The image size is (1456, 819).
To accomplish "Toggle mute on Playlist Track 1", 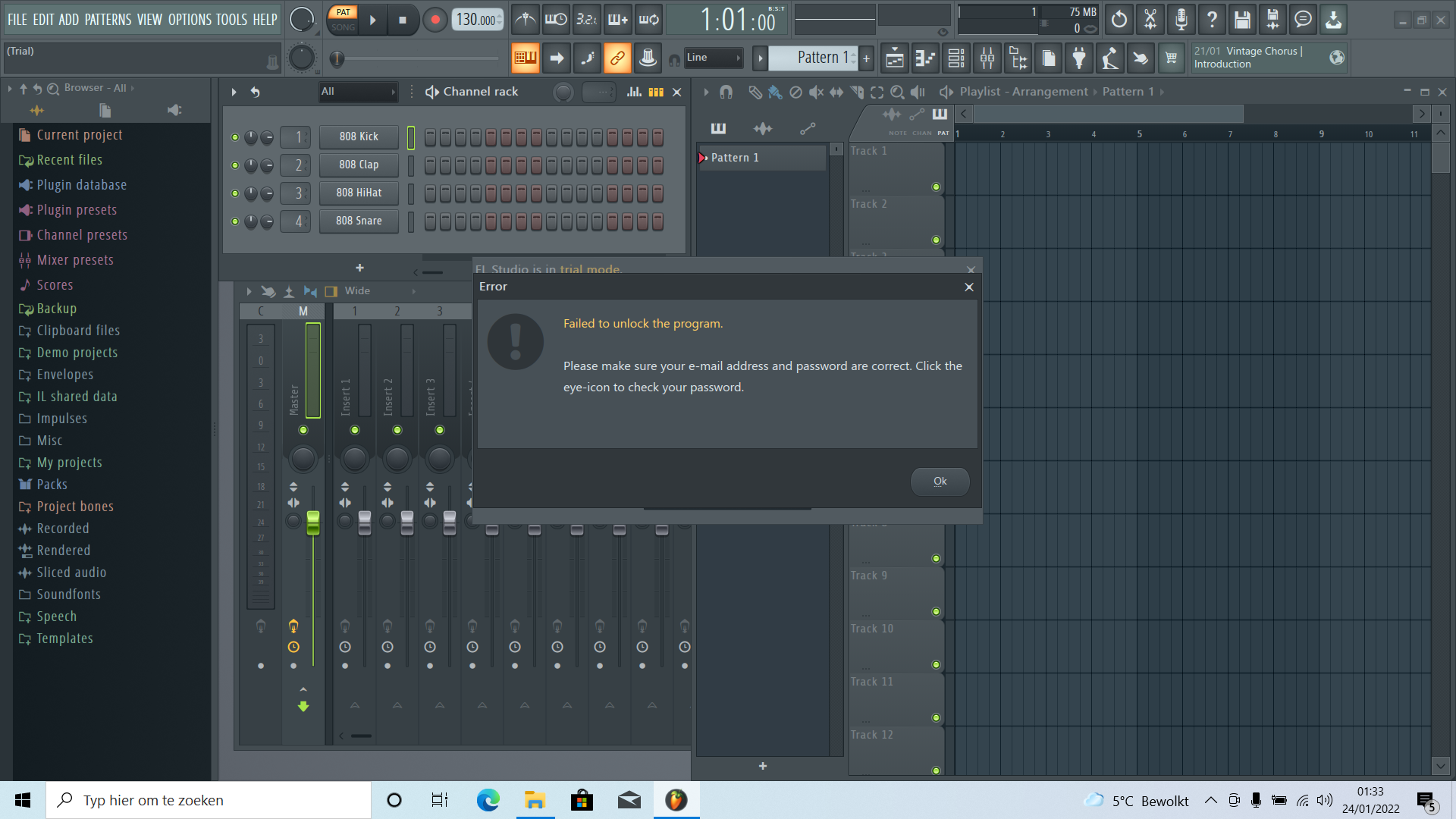I will coord(936,187).
